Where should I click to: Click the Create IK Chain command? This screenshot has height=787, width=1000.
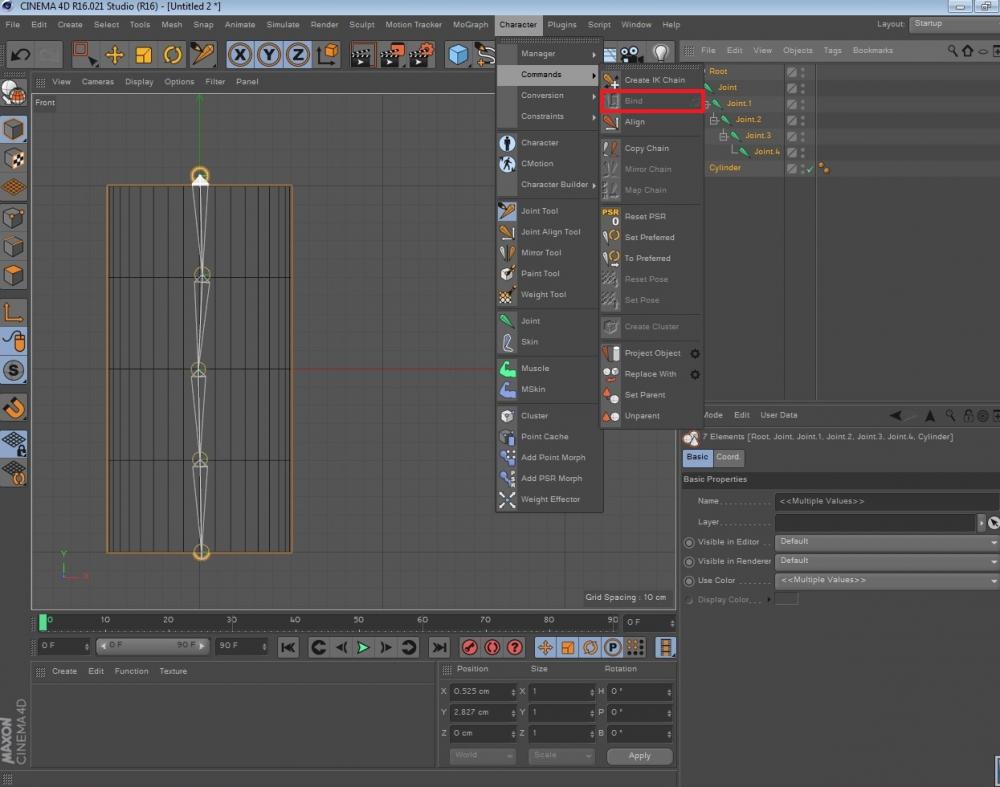click(654, 80)
